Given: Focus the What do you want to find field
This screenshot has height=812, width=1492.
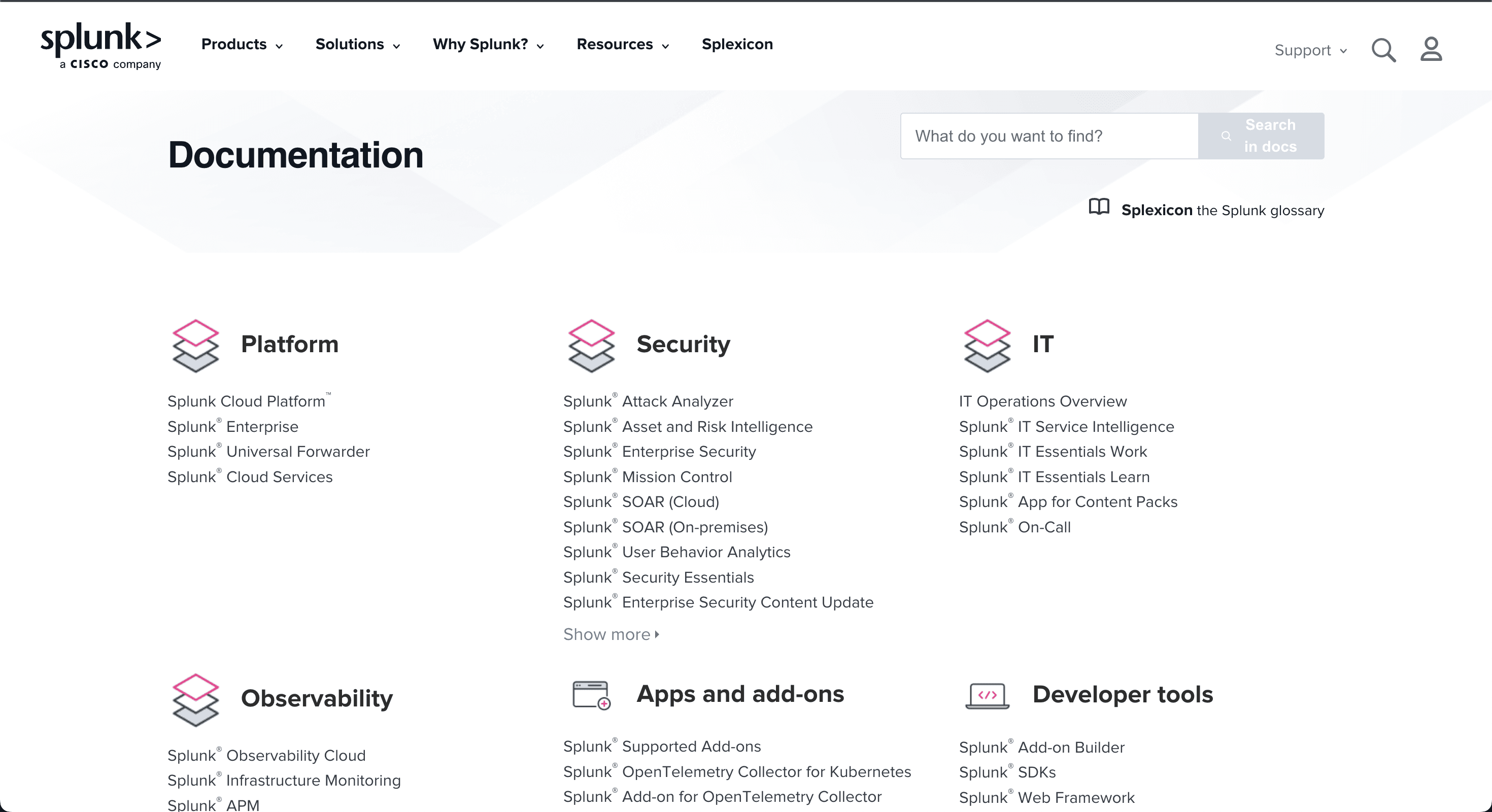Looking at the screenshot, I should (1049, 136).
